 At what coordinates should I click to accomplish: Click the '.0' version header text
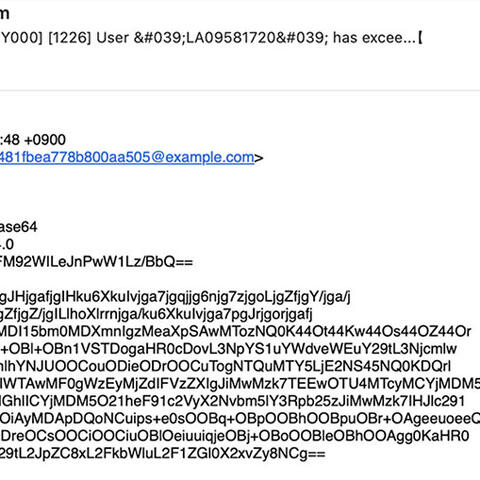tap(7, 245)
